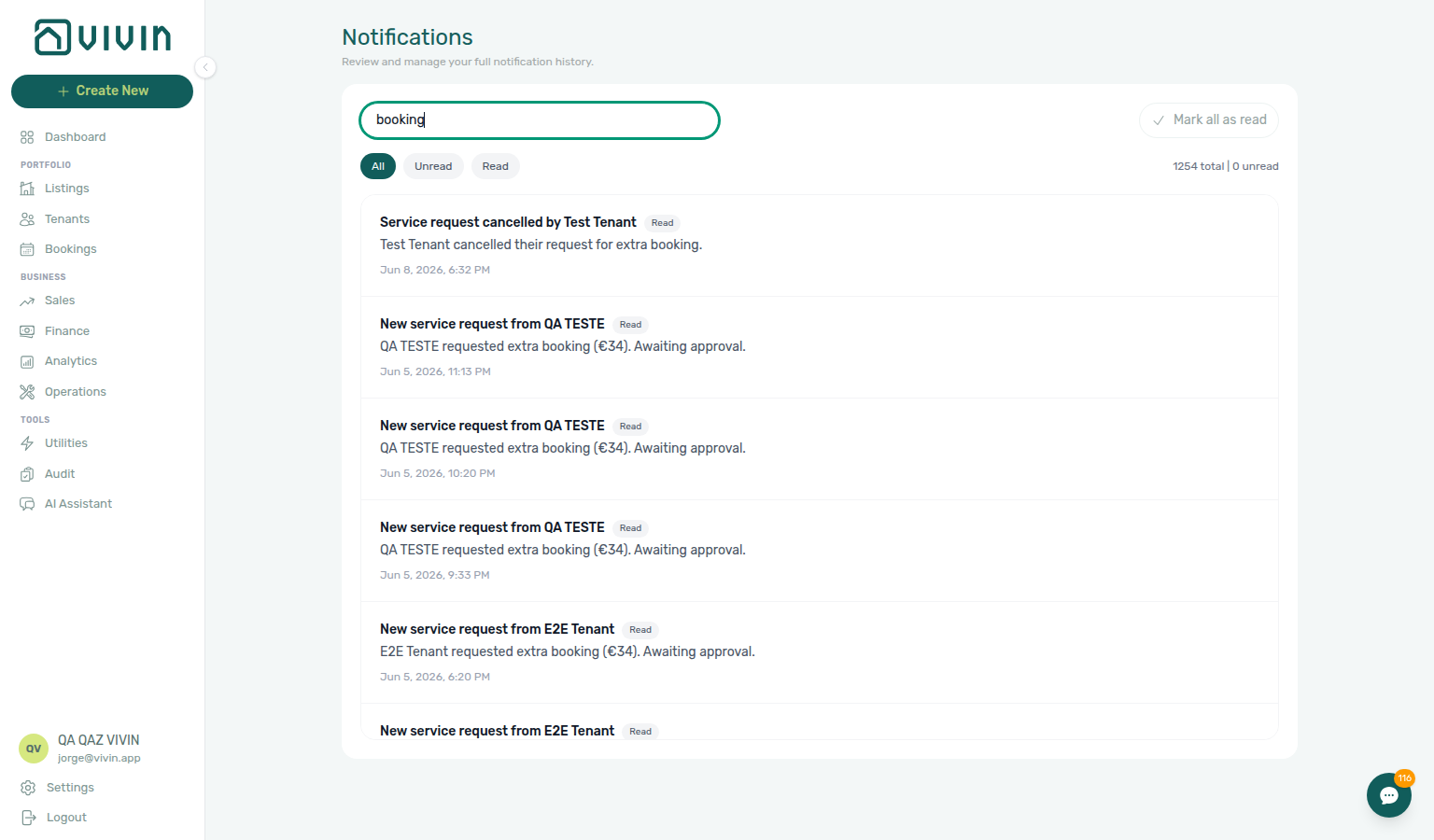The height and width of the screenshot is (840, 1434).
Task: Click the Listings building icon
Action: tap(27, 189)
